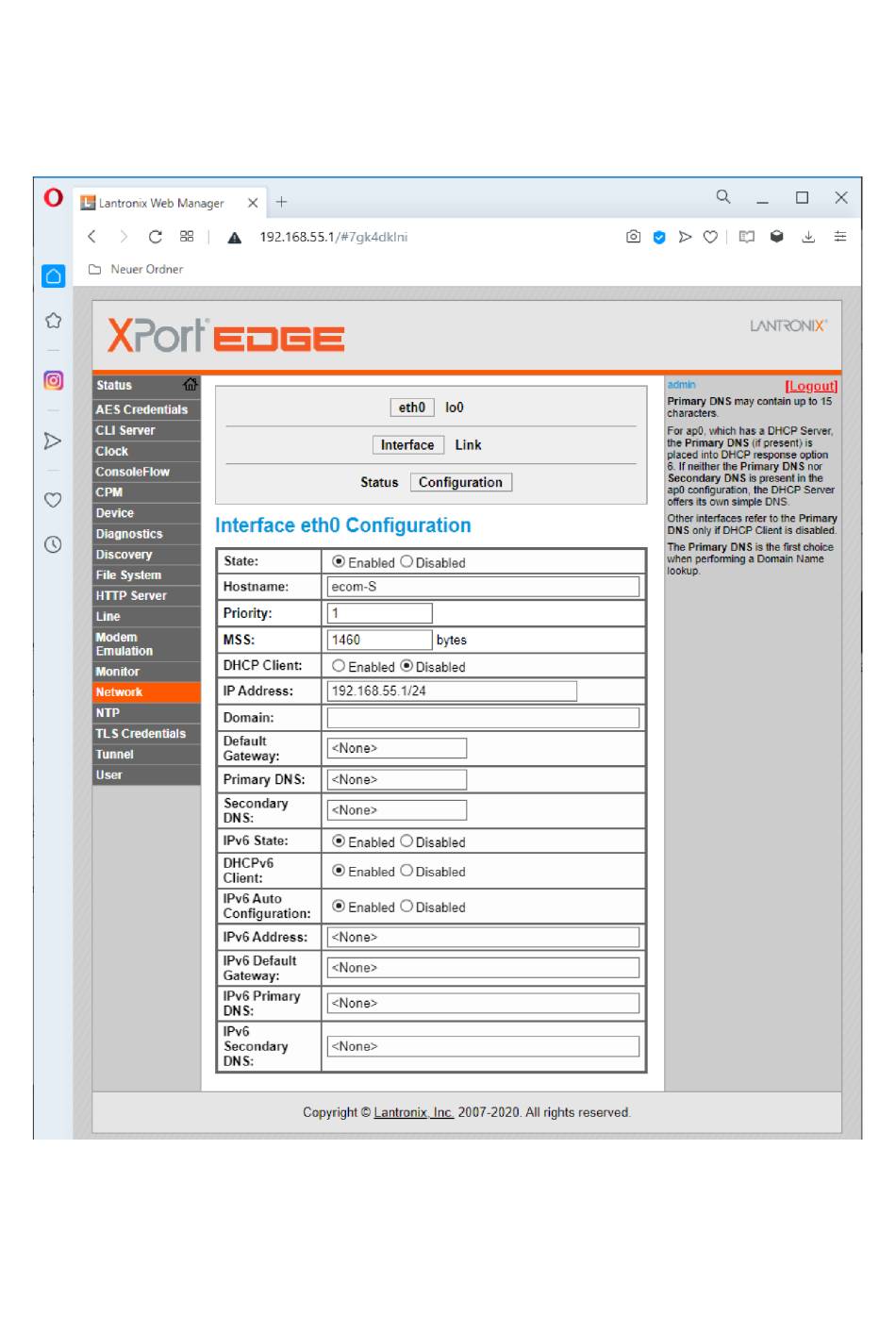Viewport: 896px width, 1332px height.
Task: Open the extensions cube icon
Action: pyautogui.click(x=776, y=237)
